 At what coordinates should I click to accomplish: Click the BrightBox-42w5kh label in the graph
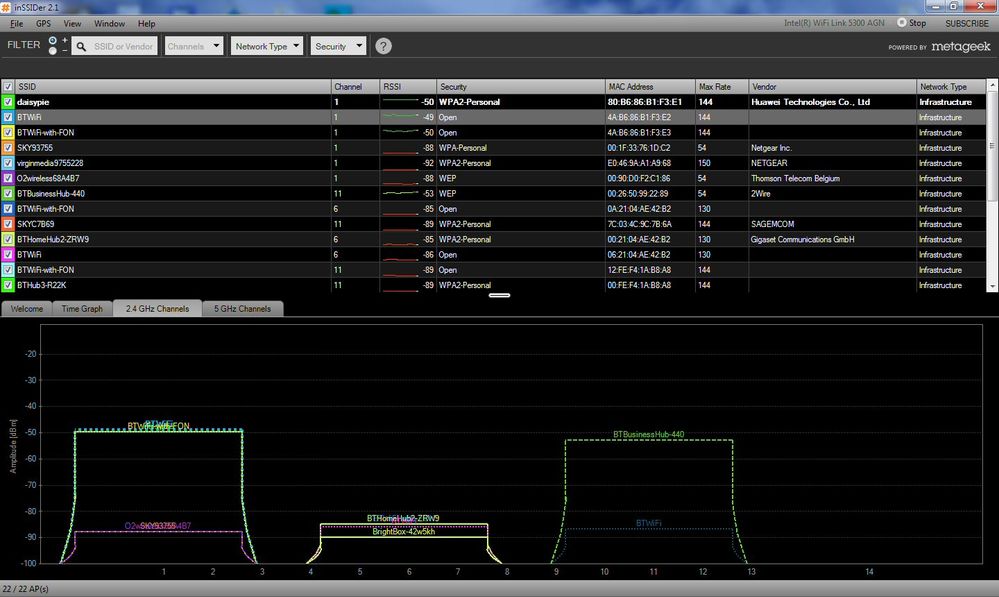coord(403,531)
